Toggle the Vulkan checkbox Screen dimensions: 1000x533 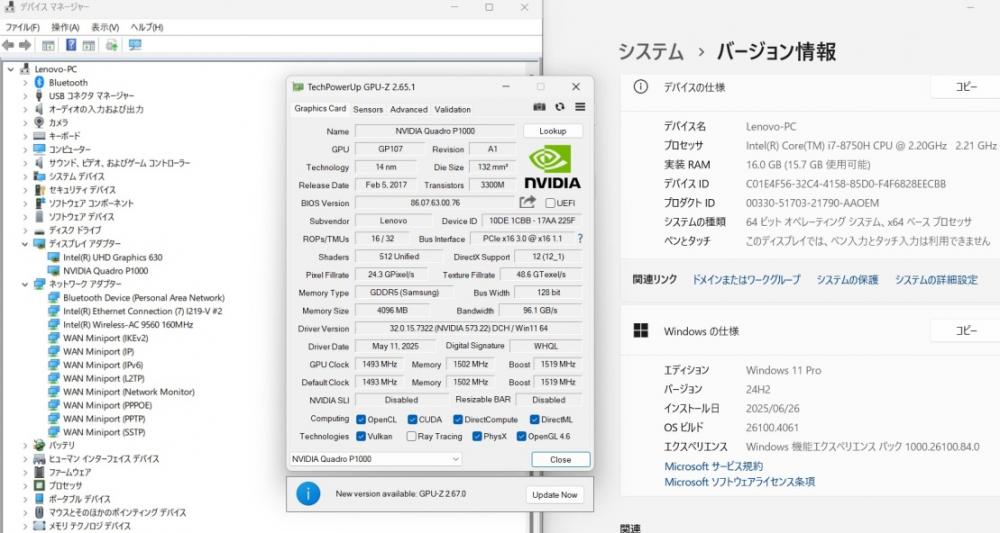click(361, 436)
